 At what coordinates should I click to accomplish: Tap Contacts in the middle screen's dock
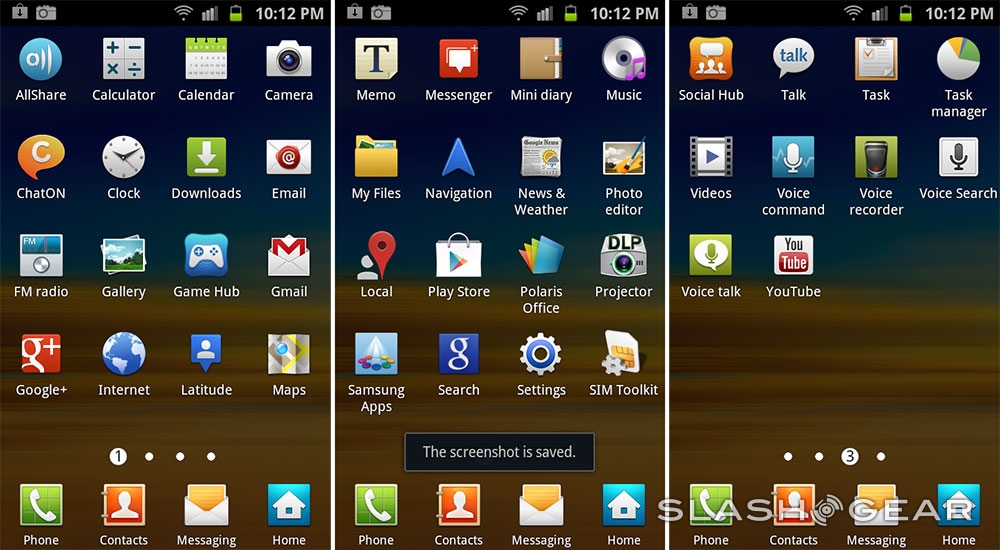(x=459, y=505)
